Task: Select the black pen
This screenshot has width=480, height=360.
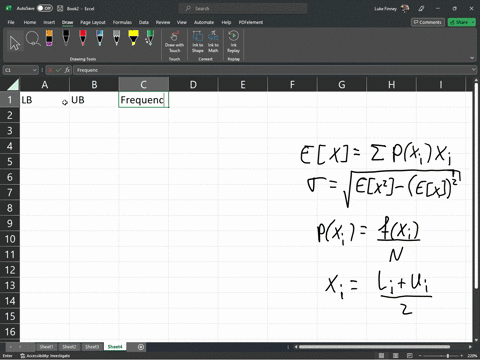Action: 66,38
